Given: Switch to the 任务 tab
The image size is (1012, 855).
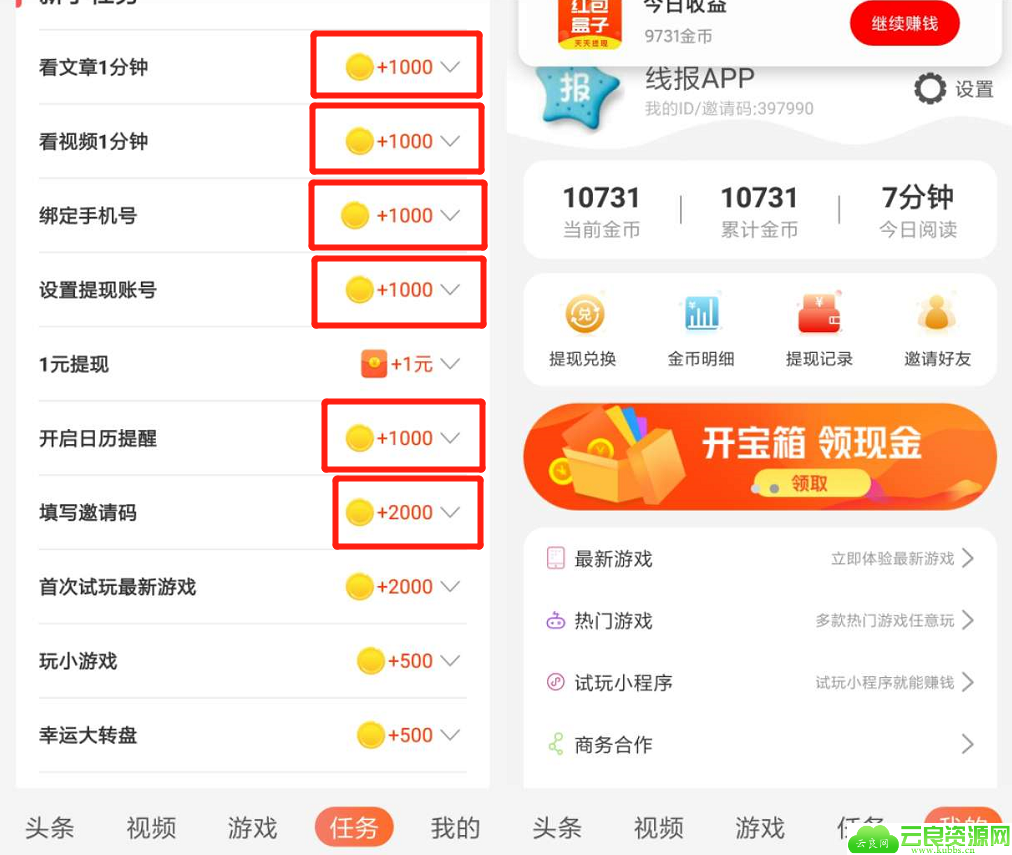Looking at the screenshot, I should (354, 827).
